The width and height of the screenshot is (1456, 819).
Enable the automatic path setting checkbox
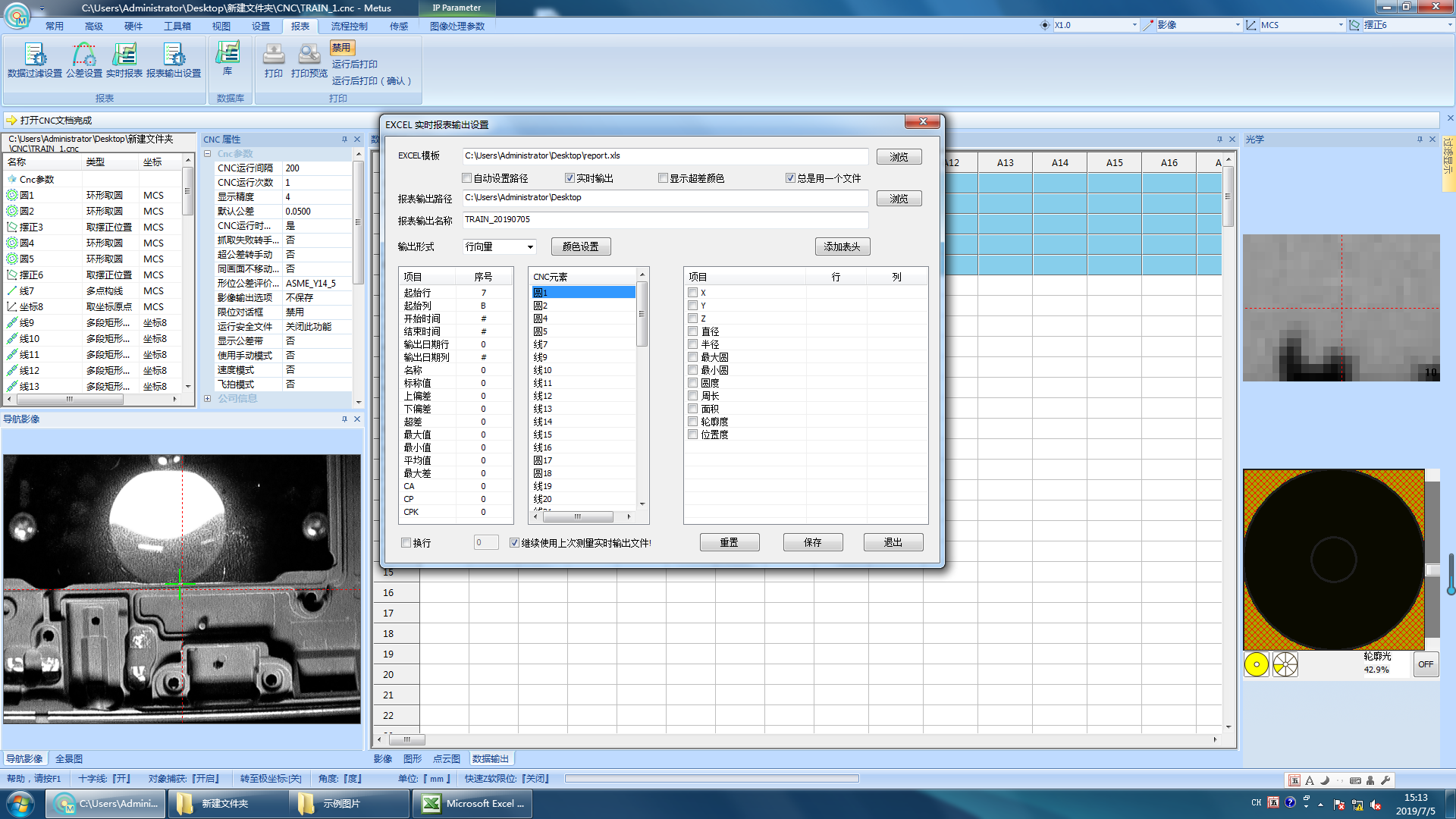coord(467,178)
